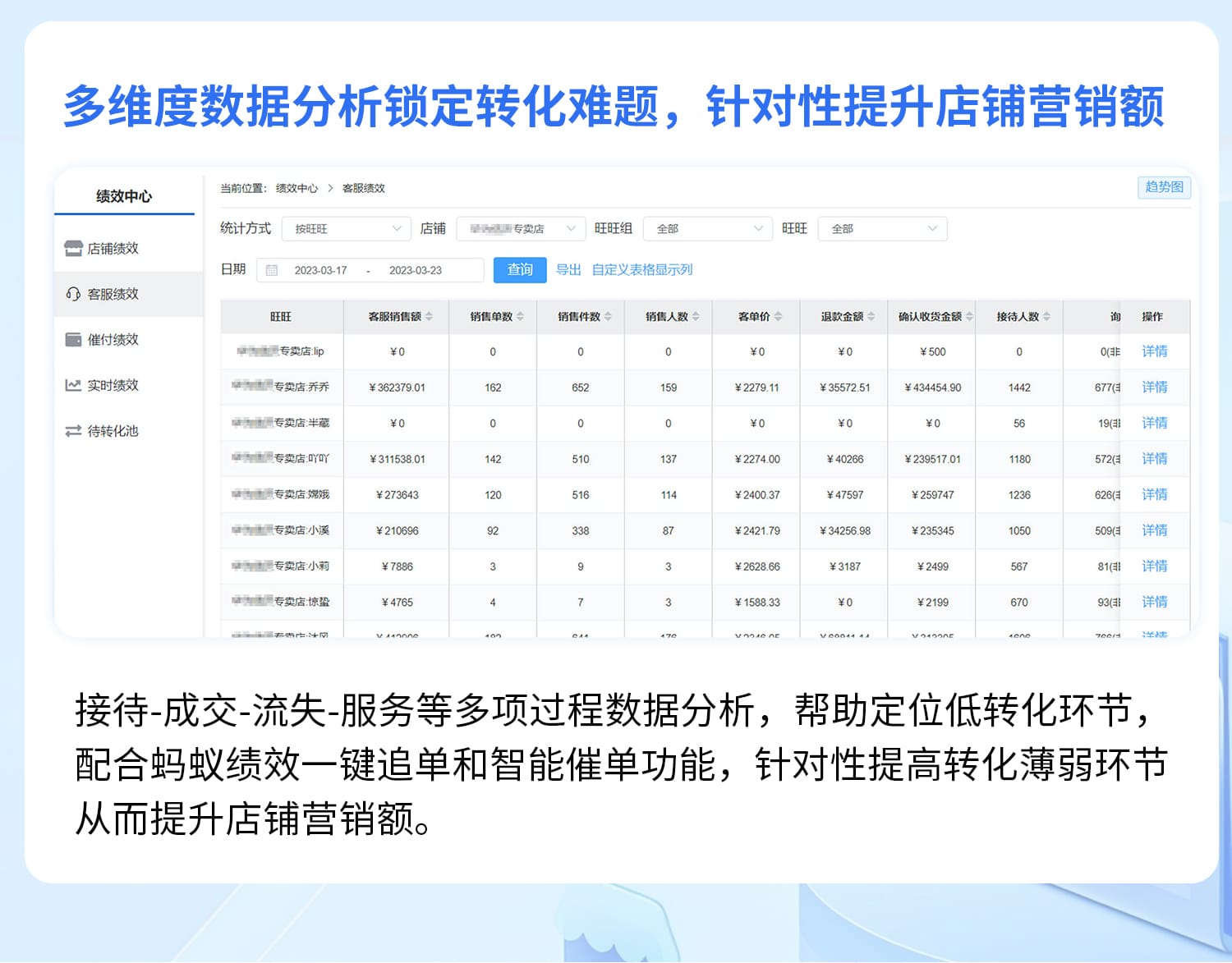Toggle sorting on the 客单价 column

pos(780,315)
